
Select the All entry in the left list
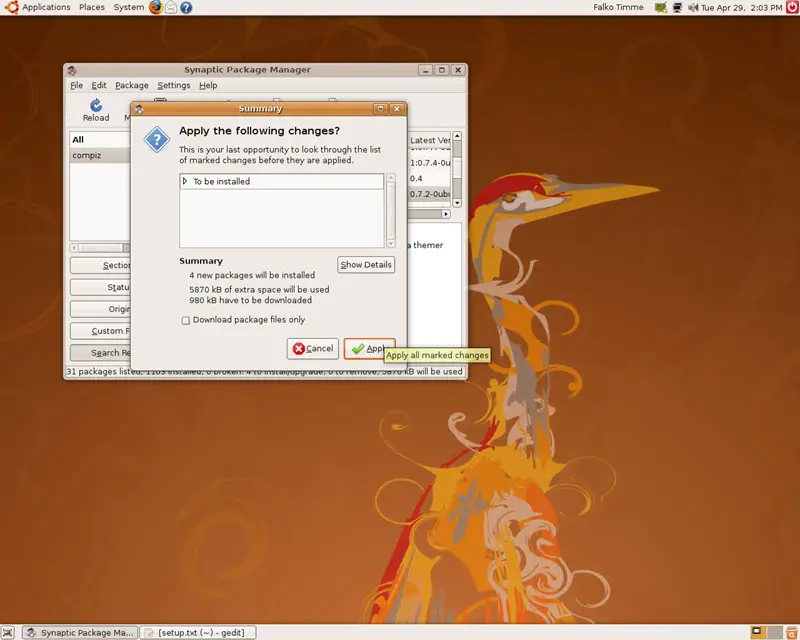(x=100, y=139)
